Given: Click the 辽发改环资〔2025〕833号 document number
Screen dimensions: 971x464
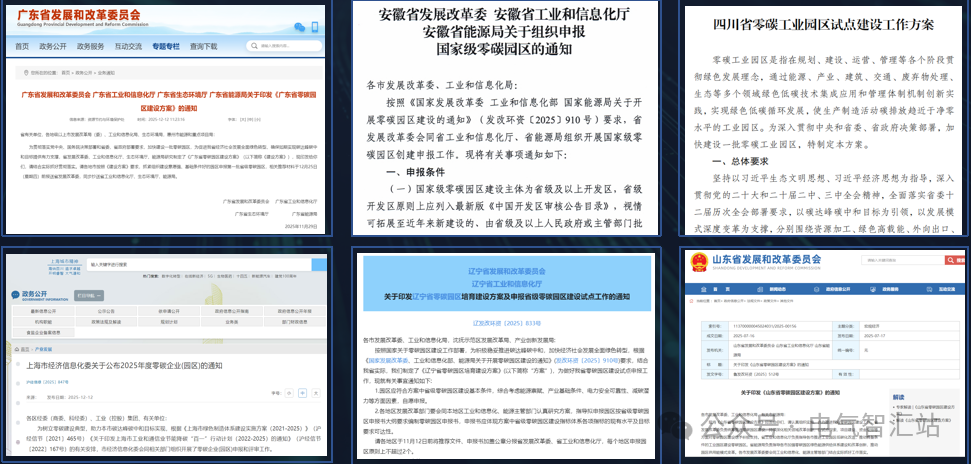Looking at the screenshot, I should pyautogui.click(x=507, y=323).
